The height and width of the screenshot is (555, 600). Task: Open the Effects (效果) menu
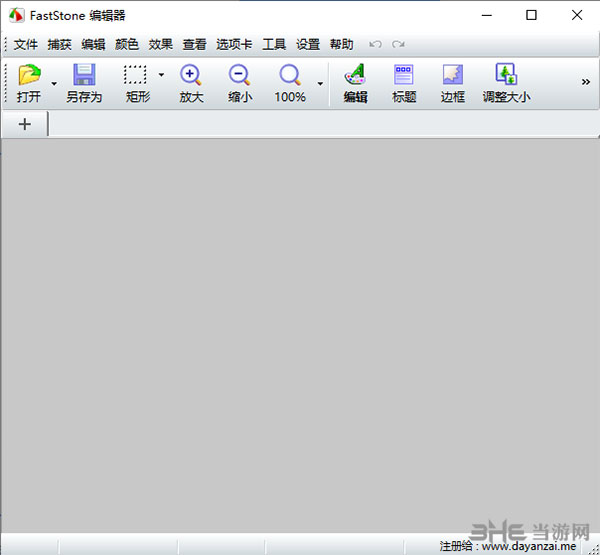click(160, 44)
